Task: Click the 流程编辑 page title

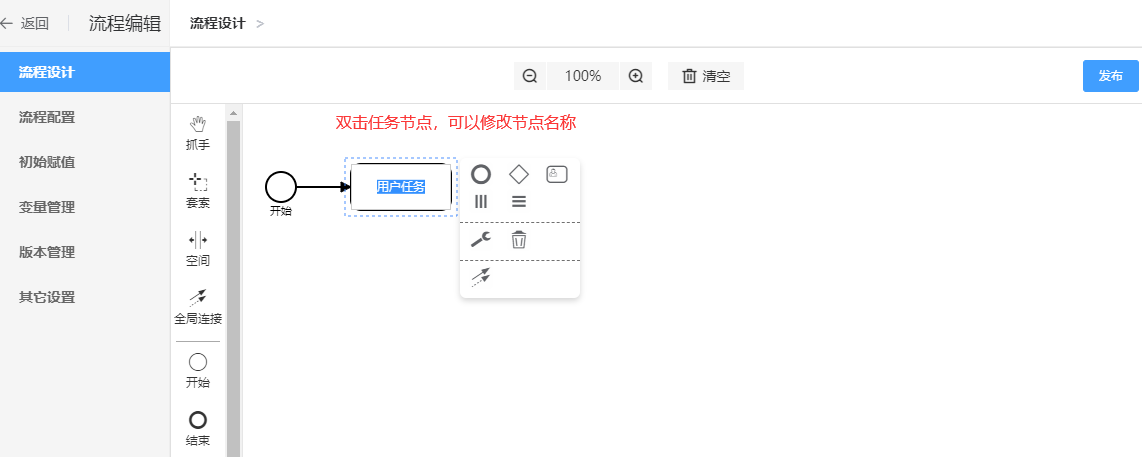Action: [125, 23]
